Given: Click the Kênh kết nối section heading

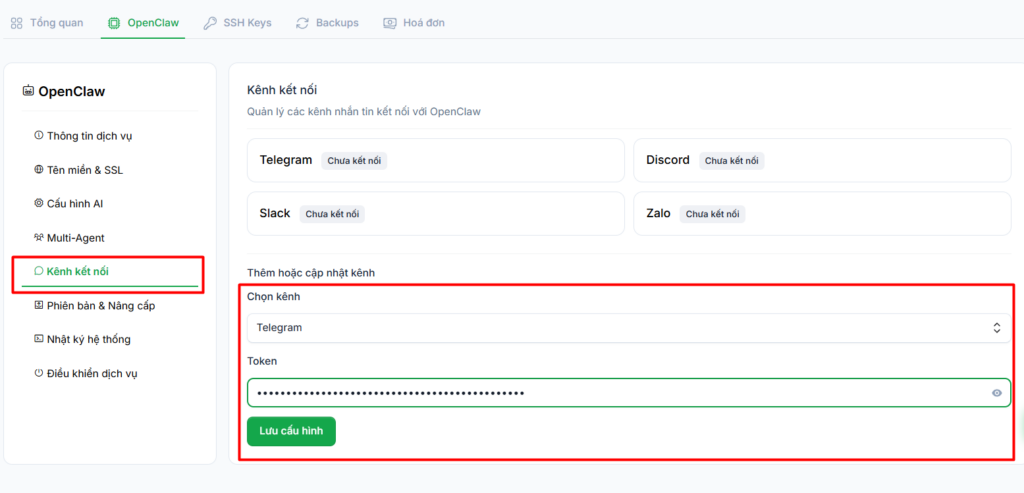Looking at the screenshot, I should pyautogui.click(x=282, y=90).
